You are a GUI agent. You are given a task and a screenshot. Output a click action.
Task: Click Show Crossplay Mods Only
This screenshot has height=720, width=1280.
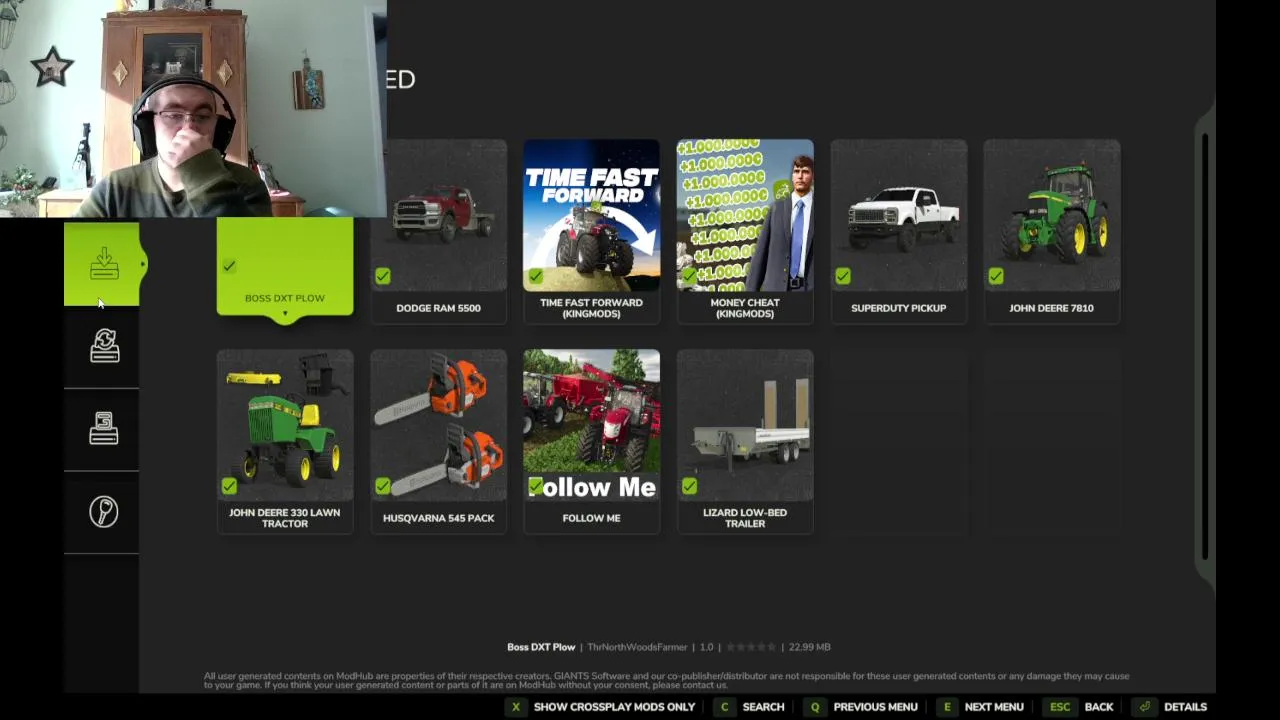tap(614, 707)
